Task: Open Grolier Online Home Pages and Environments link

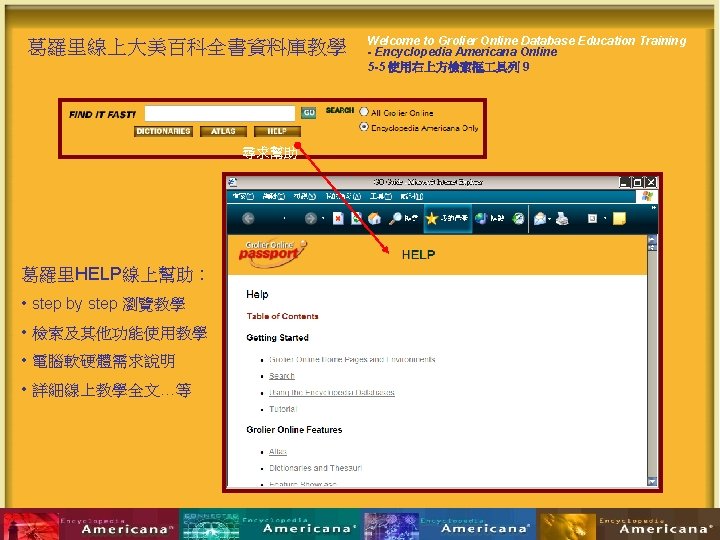Action: coord(352,360)
